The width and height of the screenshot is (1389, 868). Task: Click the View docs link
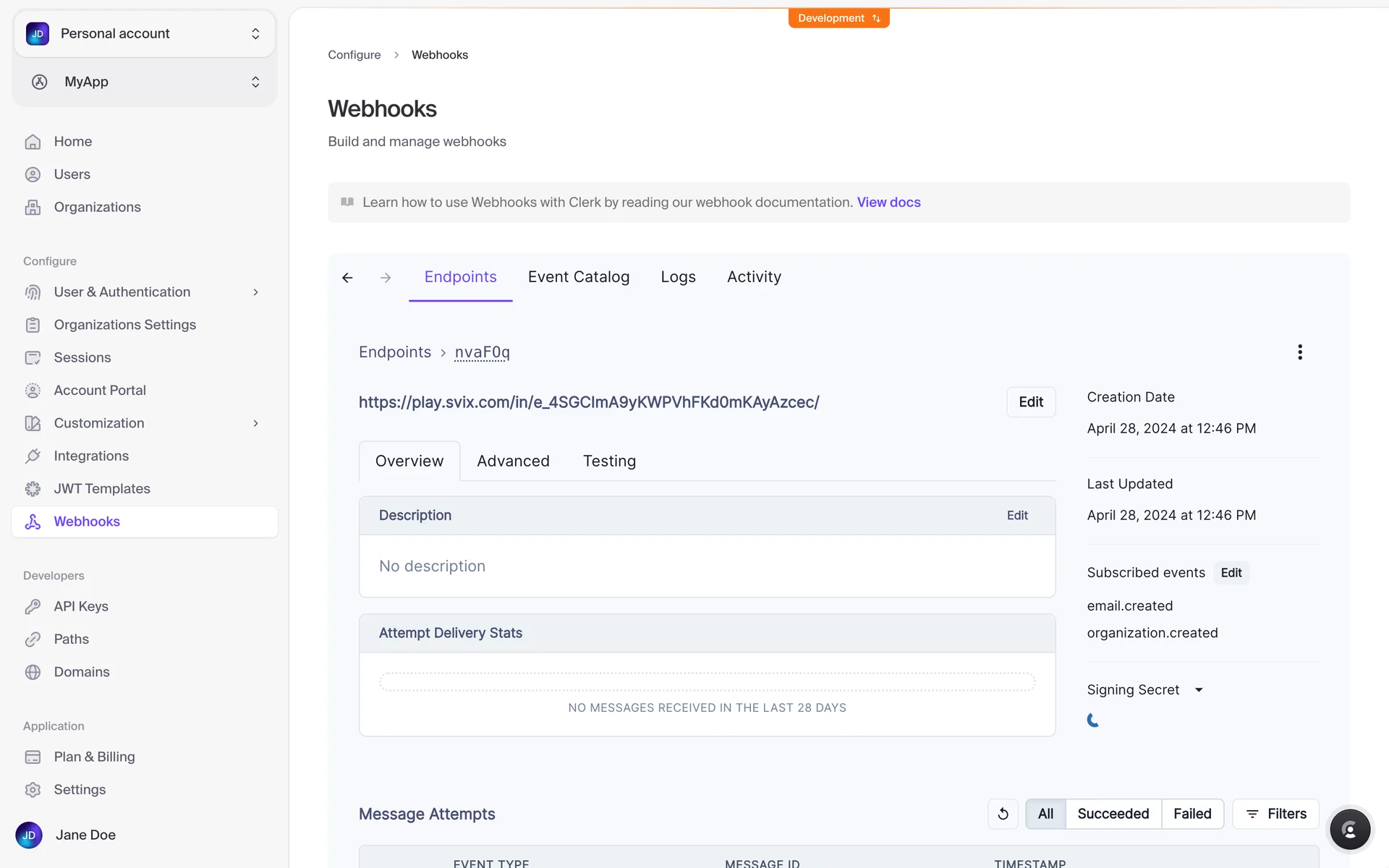coord(888,203)
